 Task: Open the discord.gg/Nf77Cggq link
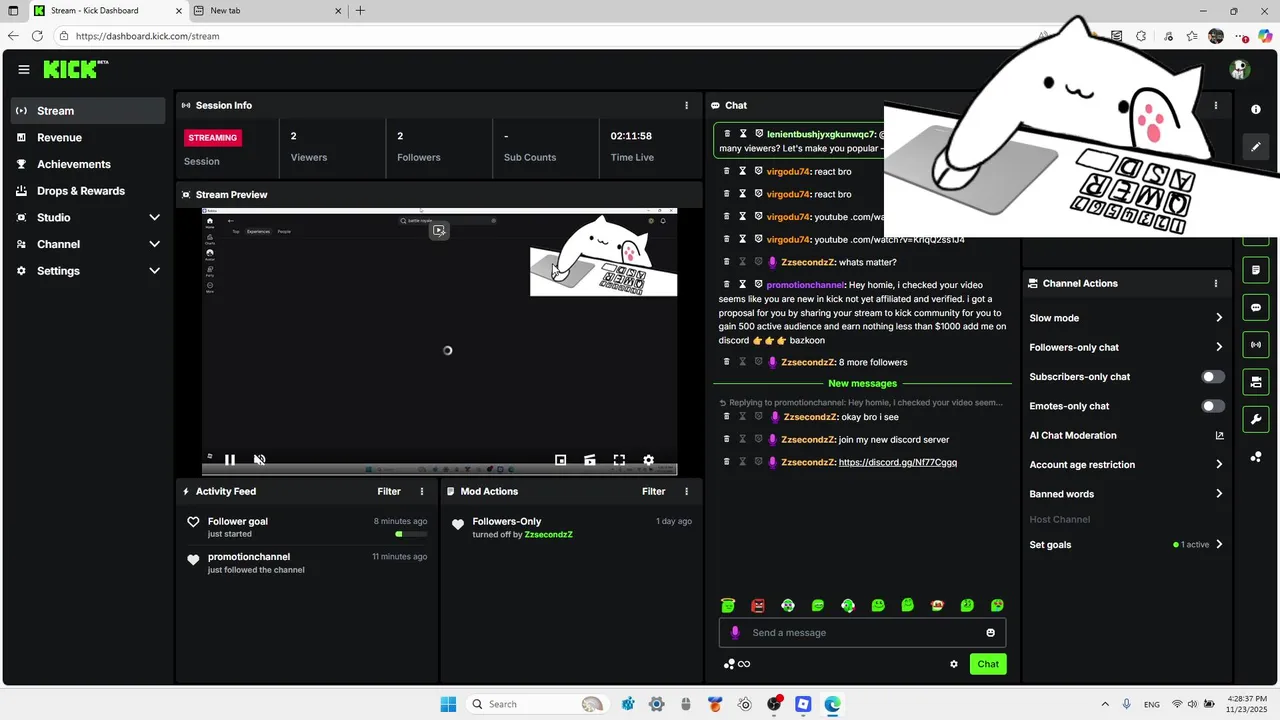point(898,462)
